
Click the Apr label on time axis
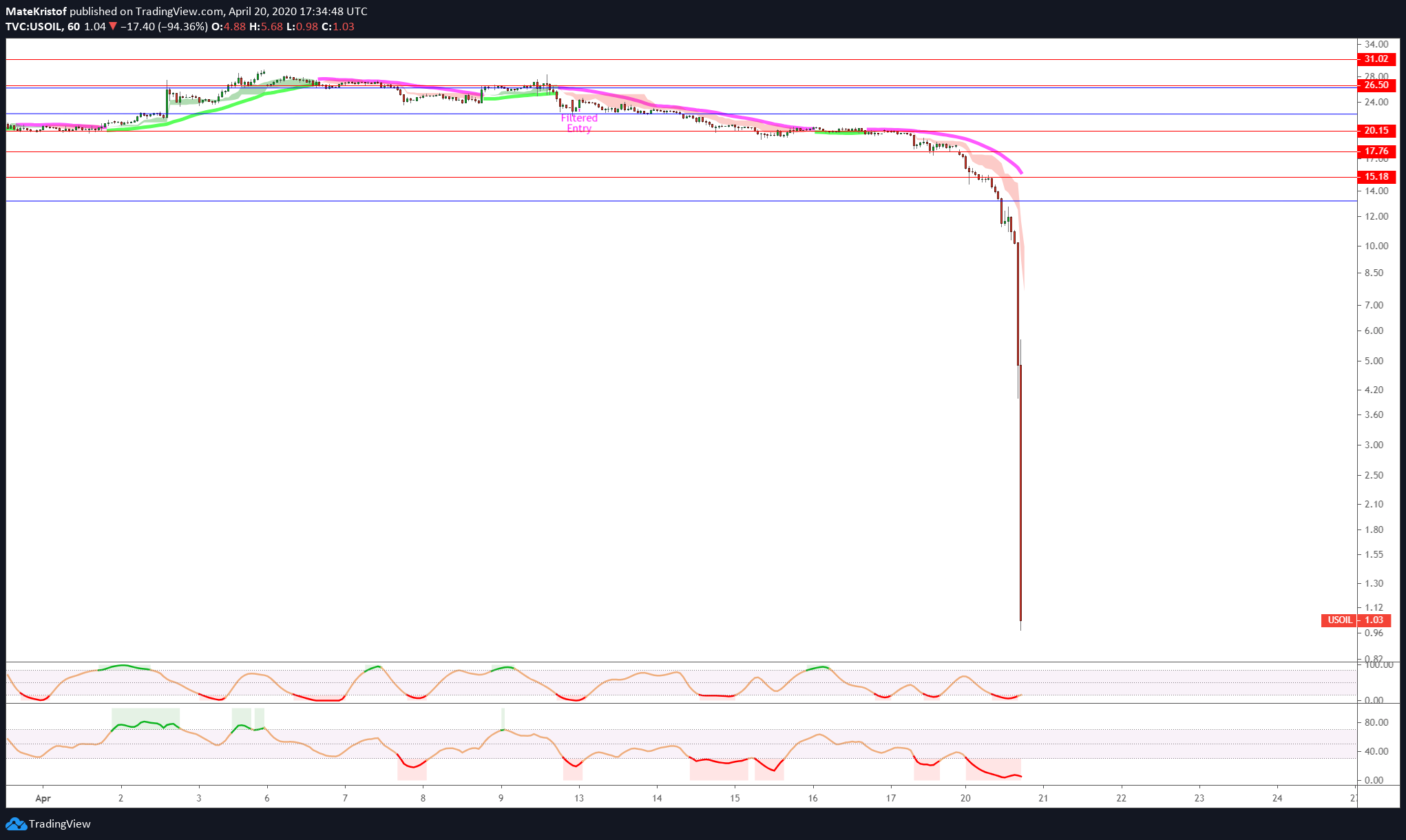tap(43, 798)
